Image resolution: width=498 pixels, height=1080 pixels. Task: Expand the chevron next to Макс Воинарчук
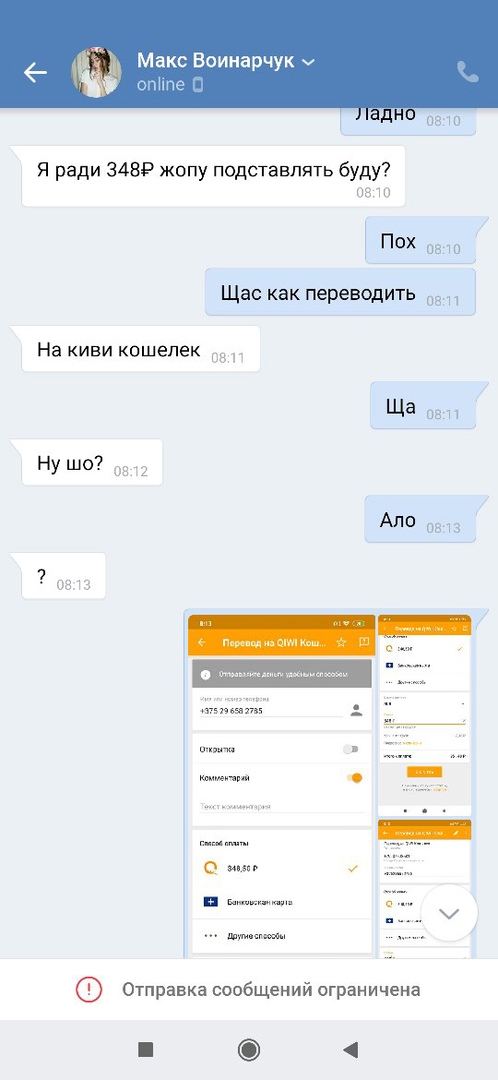click(308, 62)
